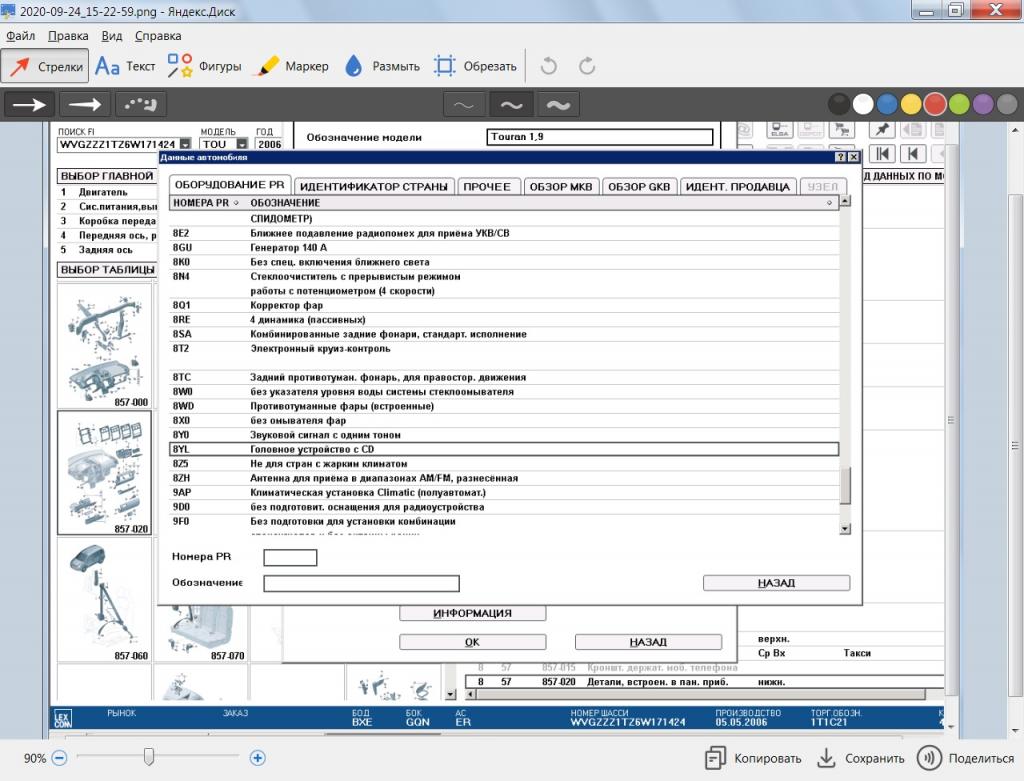The width and height of the screenshot is (1024, 781).
Task: Click the Обозначение input field
Action: pyautogui.click(x=361, y=583)
